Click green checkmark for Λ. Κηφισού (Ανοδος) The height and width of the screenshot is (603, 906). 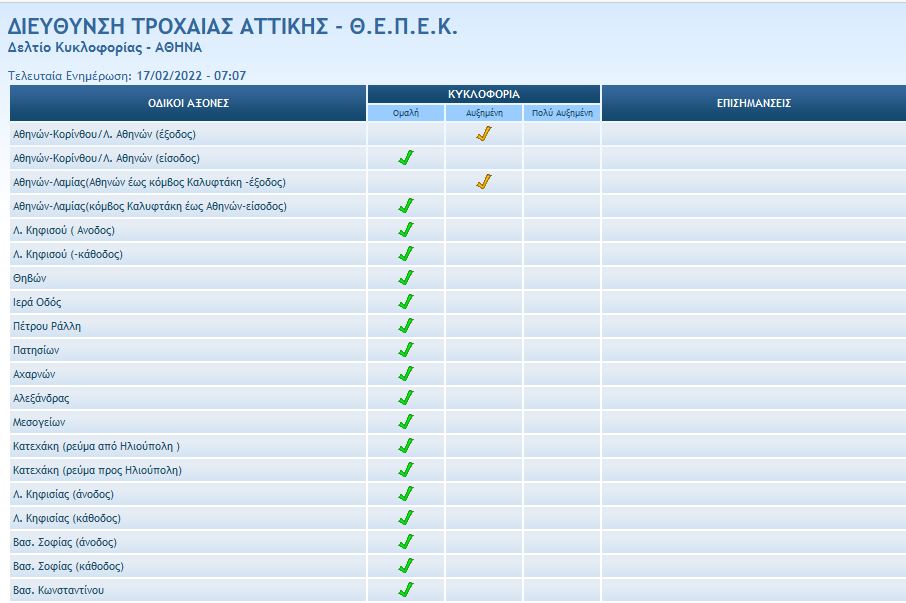(406, 230)
